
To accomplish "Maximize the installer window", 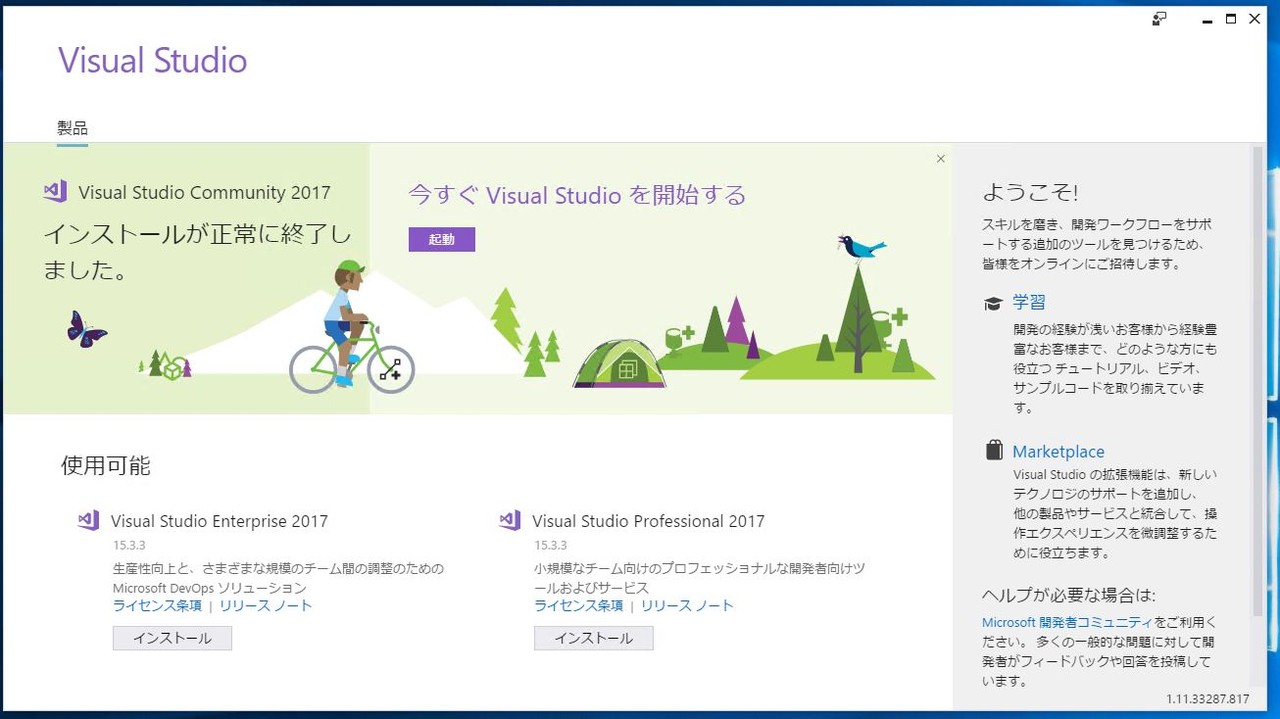I will point(1231,19).
